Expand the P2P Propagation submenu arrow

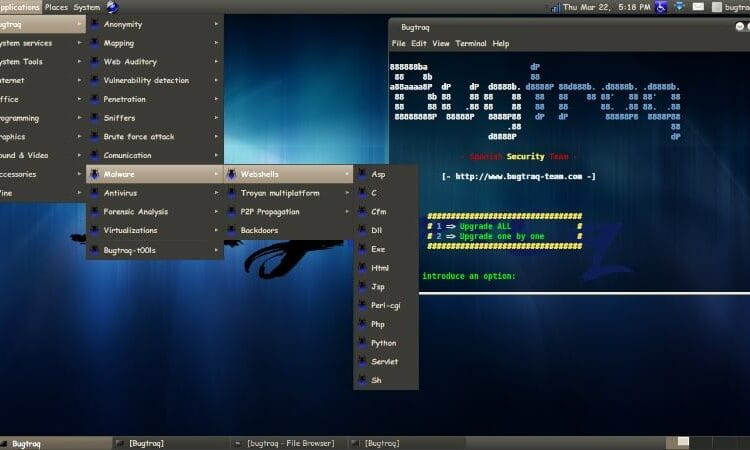(347, 211)
